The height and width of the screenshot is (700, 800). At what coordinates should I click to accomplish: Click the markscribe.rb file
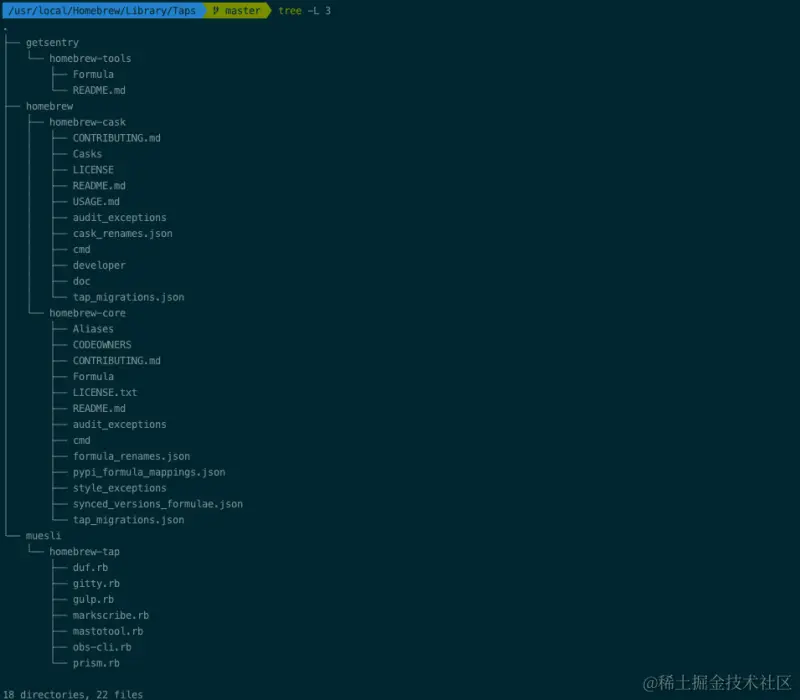[x=111, y=615]
